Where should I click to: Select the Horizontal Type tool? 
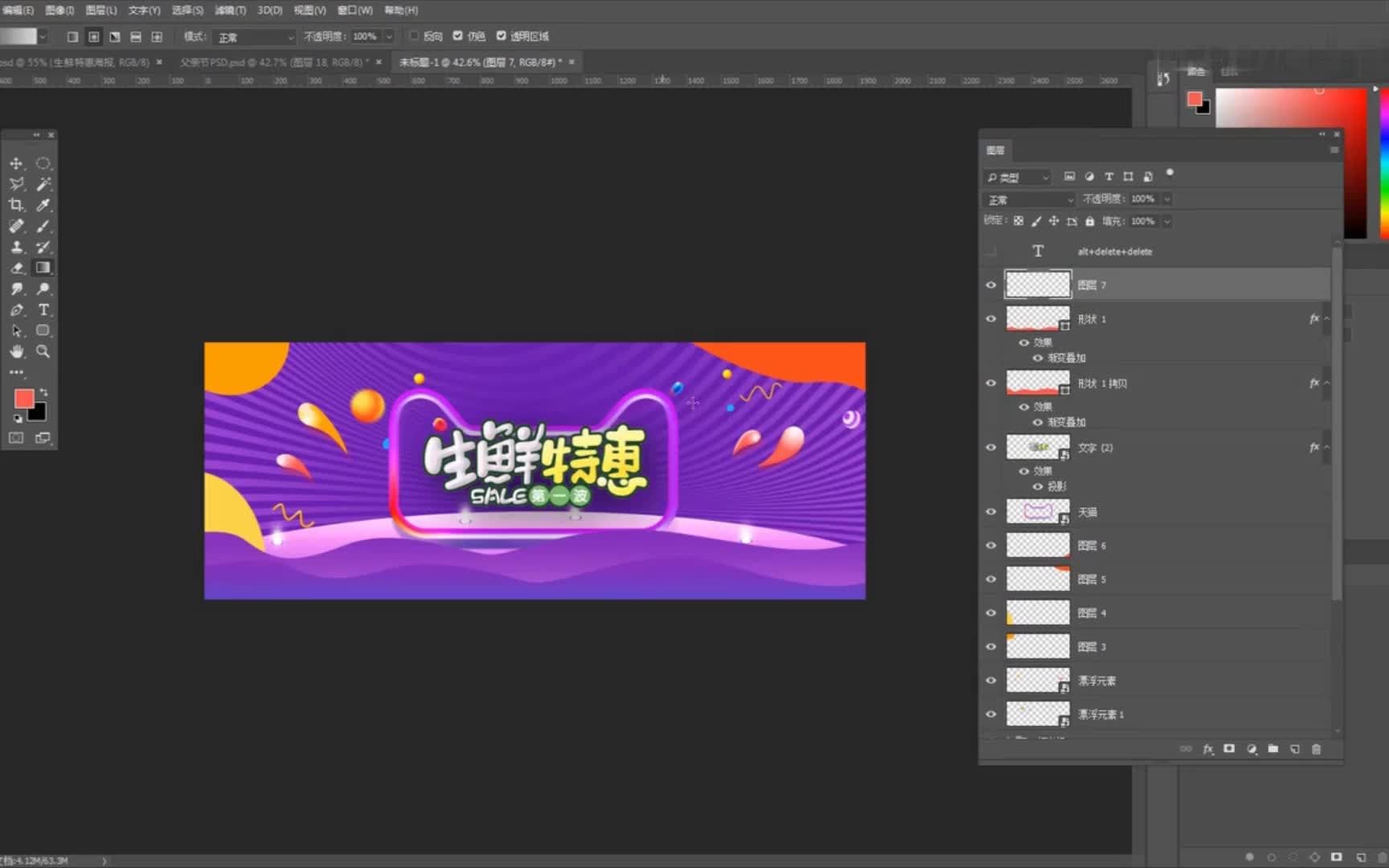click(x=44, y=309)
